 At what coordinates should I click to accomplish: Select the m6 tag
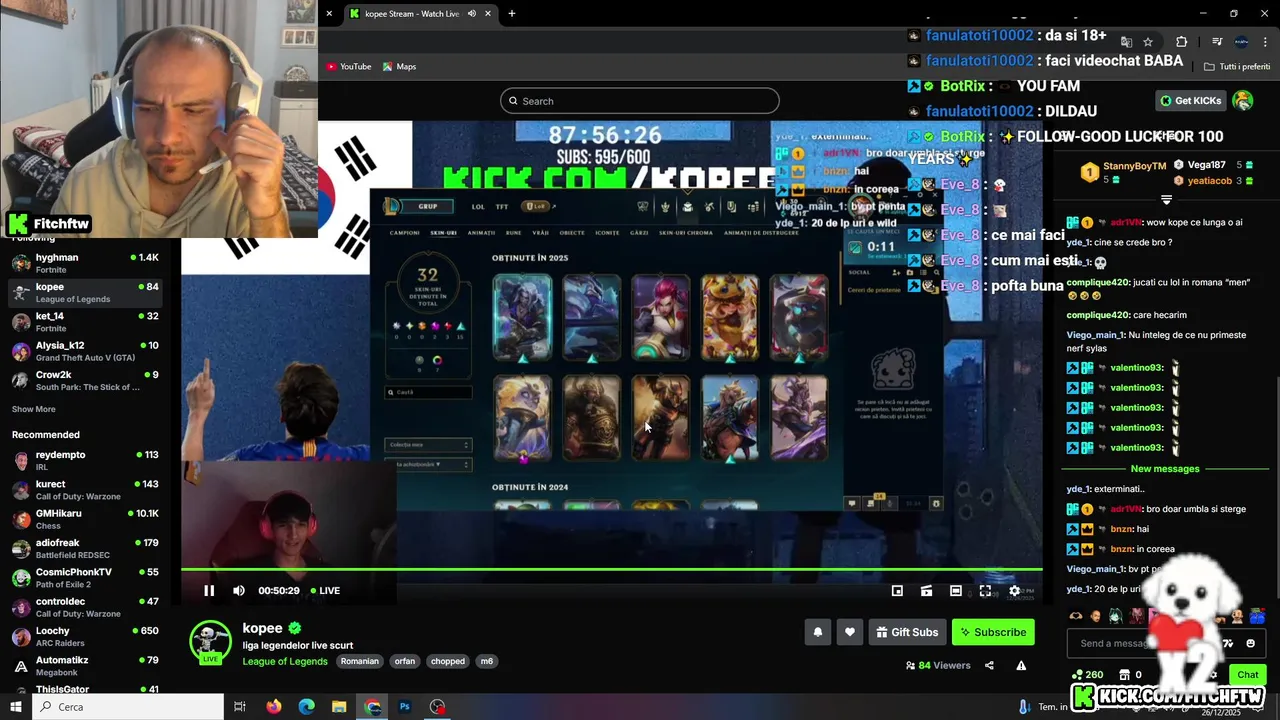click(x=487, y=661)
